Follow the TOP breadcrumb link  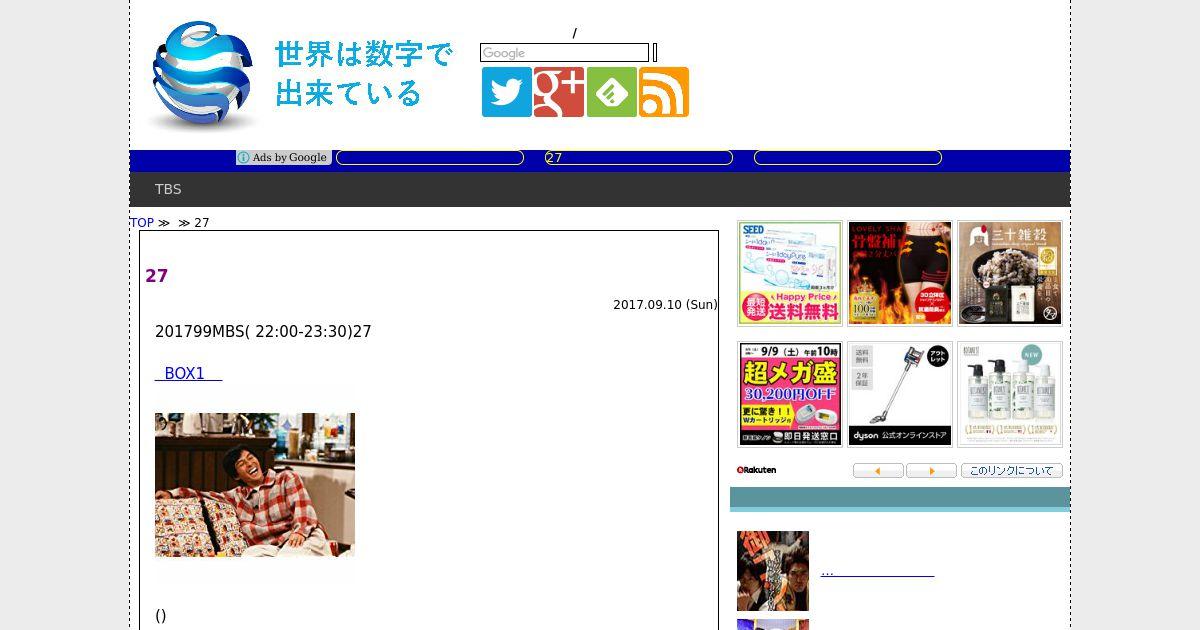142,222
